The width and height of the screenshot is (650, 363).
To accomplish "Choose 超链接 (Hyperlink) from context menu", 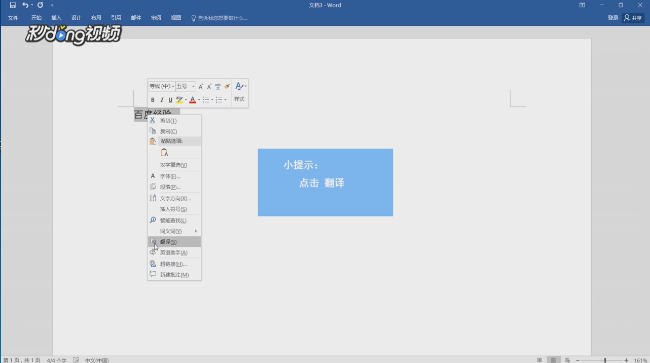I will [175, 264].
